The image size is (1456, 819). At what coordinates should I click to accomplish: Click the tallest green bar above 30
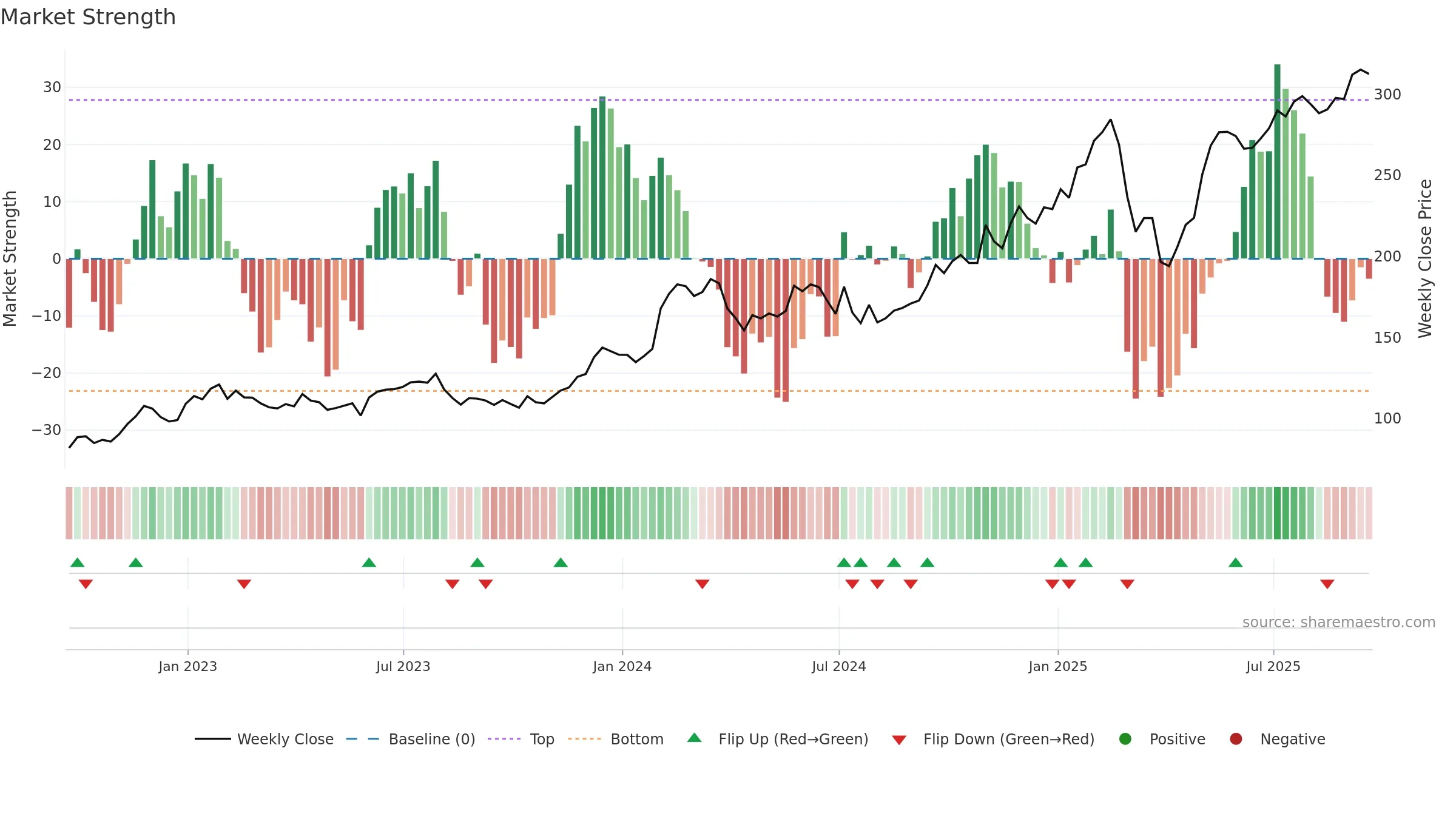pos(1277,161)
